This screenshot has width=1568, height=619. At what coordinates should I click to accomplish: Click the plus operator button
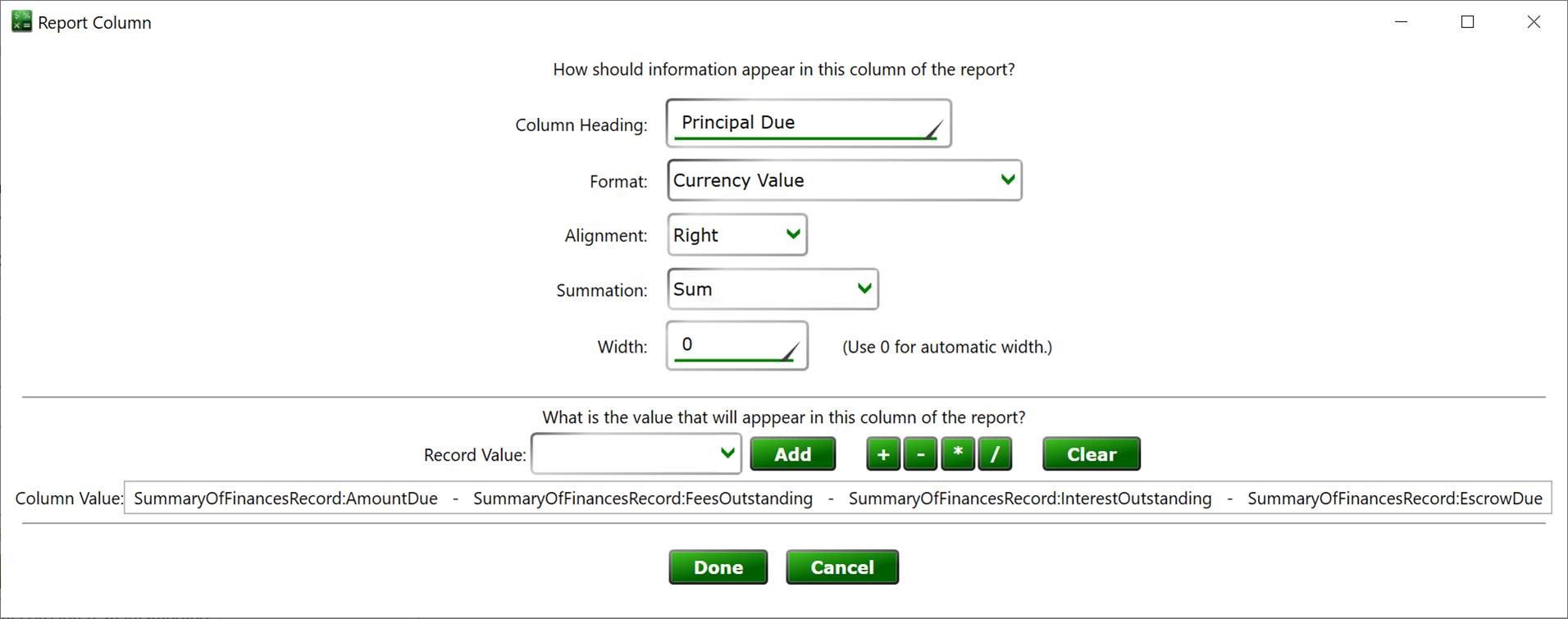(x=882, y=454)
